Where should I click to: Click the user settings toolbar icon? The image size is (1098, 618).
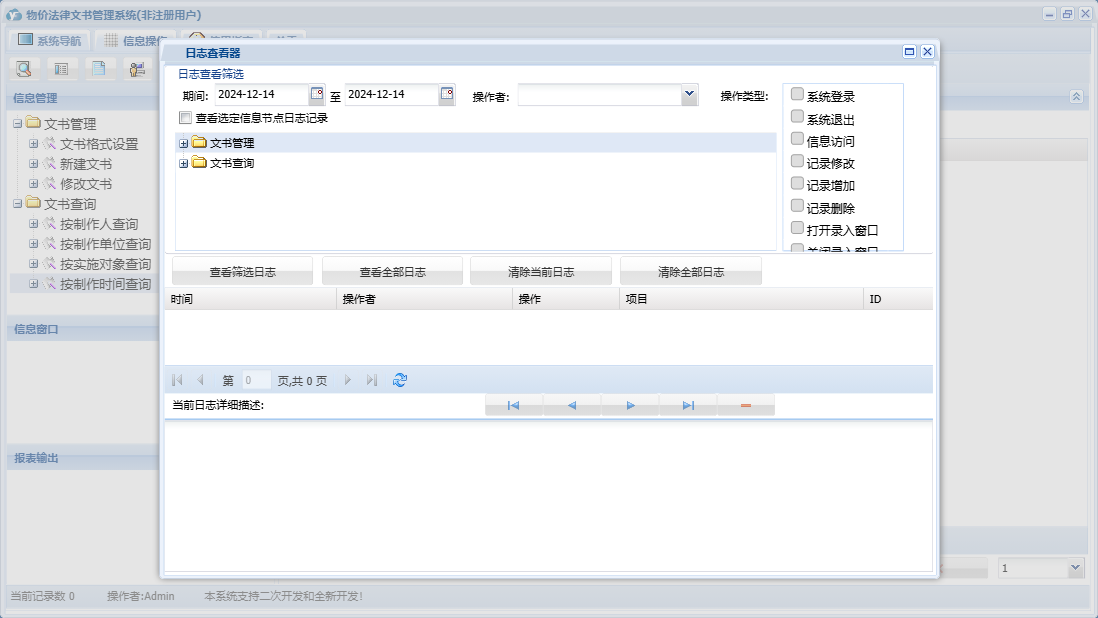[137, 69]
